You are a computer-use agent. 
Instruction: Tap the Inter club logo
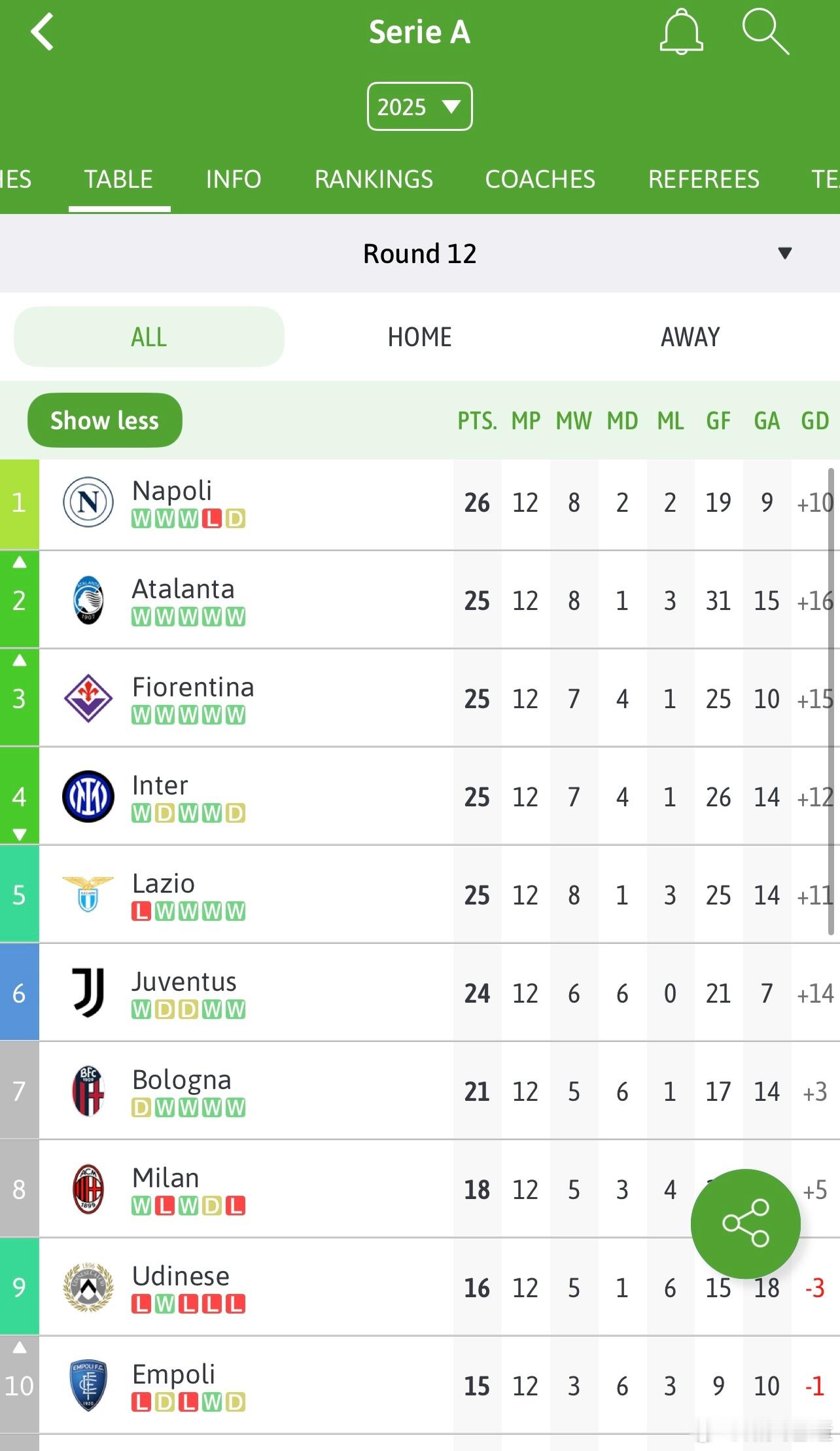[x=88, y=797]
